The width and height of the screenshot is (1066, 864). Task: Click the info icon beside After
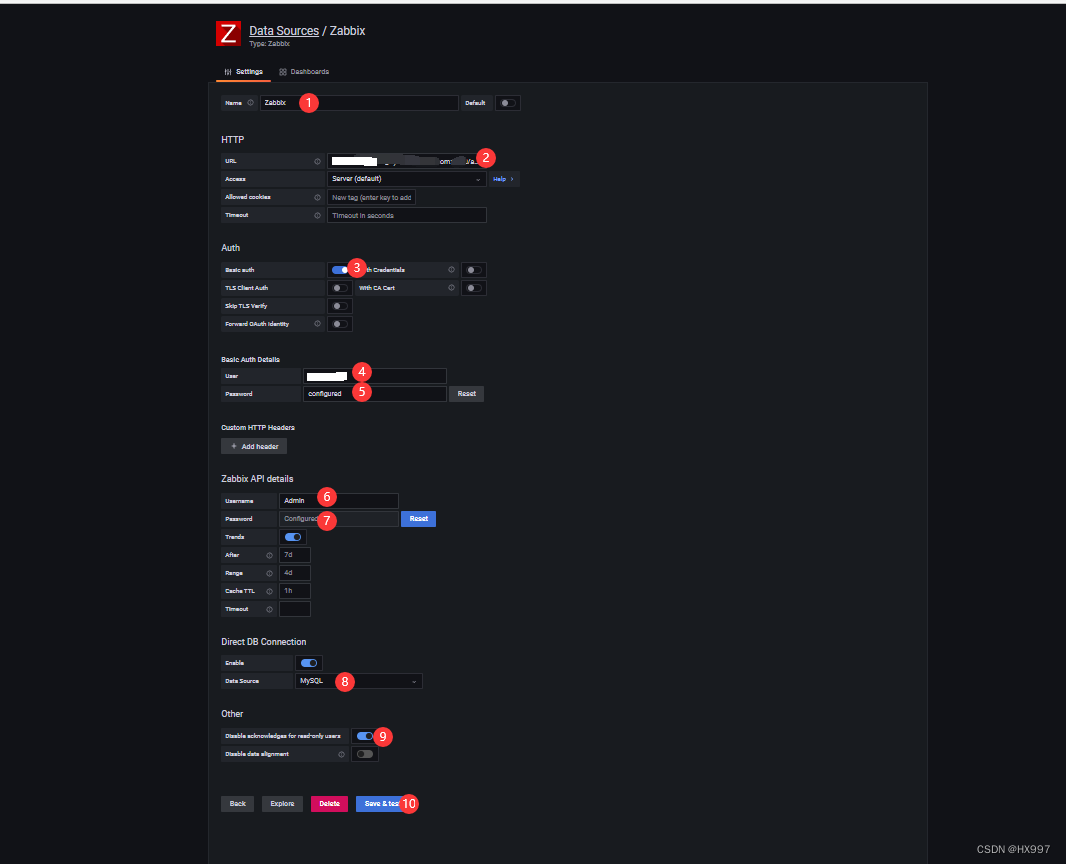pos(269,555)
